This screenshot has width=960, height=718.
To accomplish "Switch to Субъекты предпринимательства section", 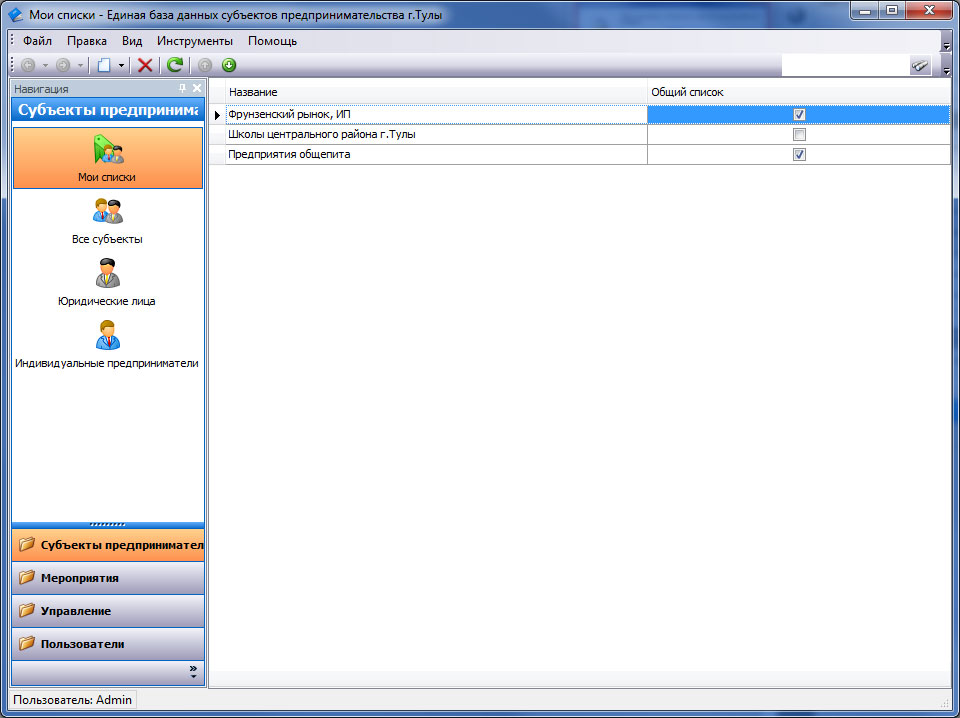I will click(108, 545).
